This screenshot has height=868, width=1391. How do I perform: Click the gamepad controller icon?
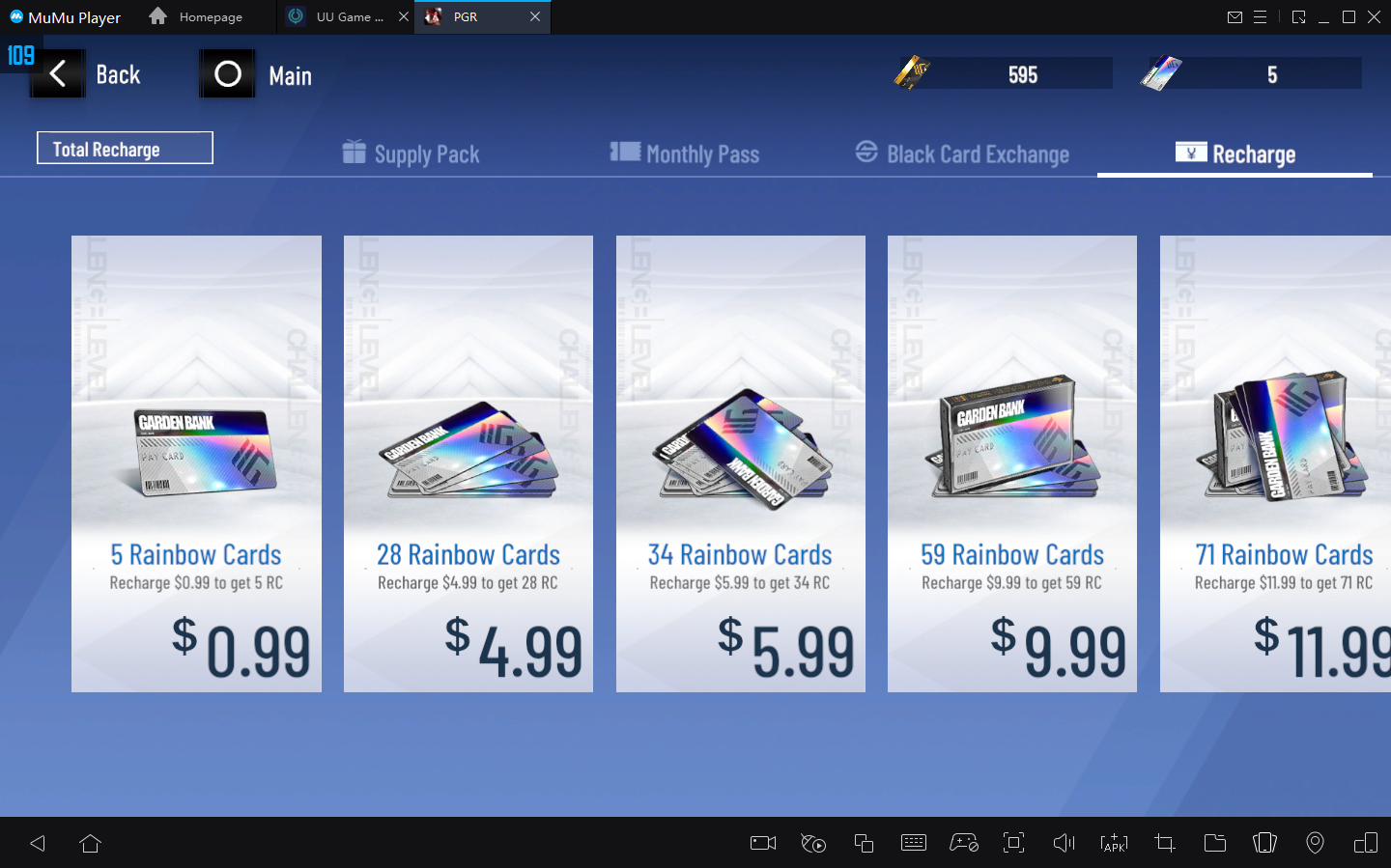click(x=964, y=843)
